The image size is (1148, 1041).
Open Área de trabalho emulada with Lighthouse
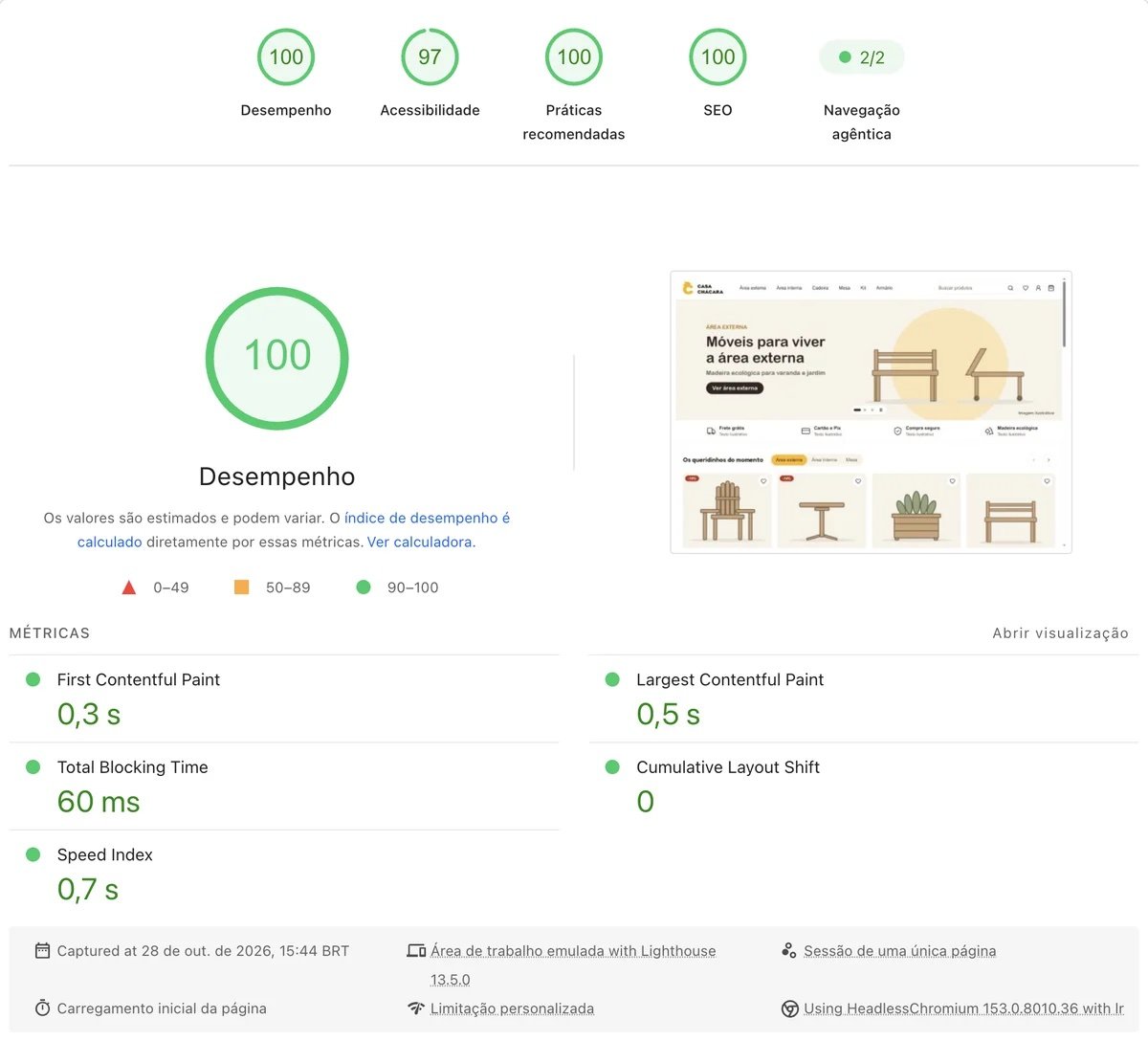click(573, 964)
